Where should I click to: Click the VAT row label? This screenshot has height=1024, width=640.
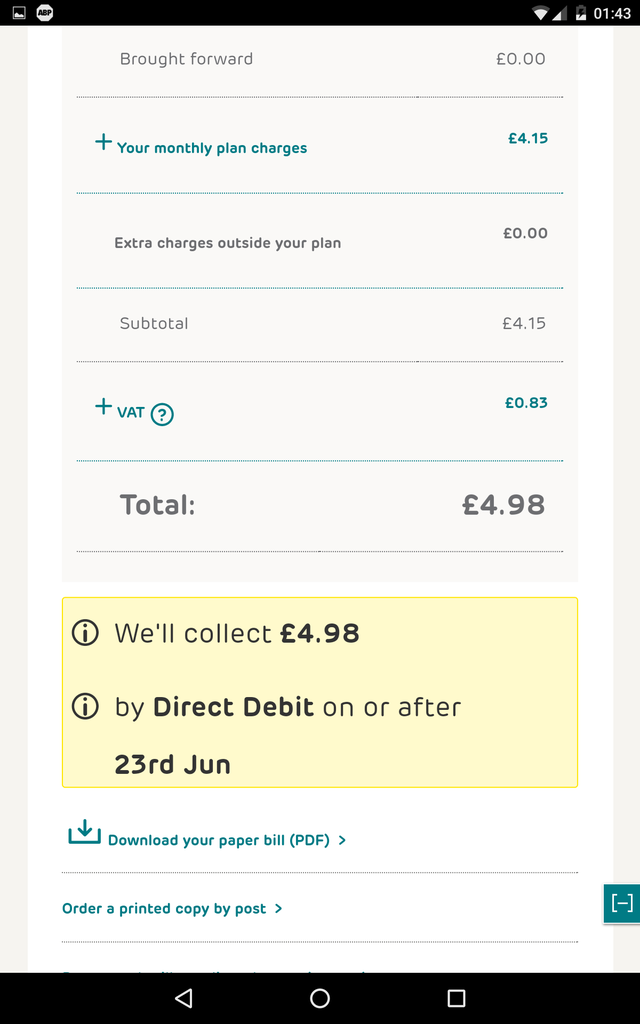point(131,412)
